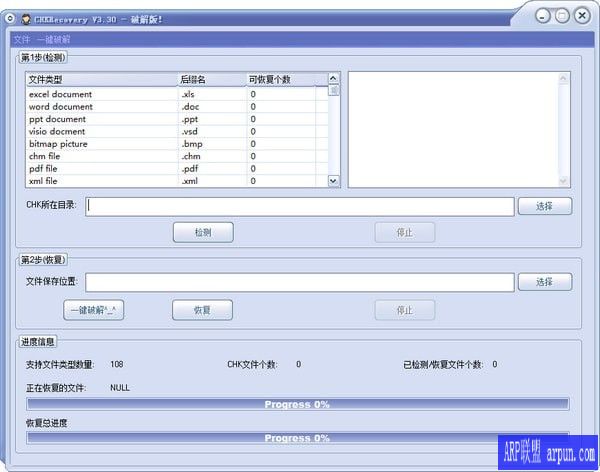Click the current file progress bar
Screen dimensions: 600x472
pyautogui.click(x=298, y=404)
